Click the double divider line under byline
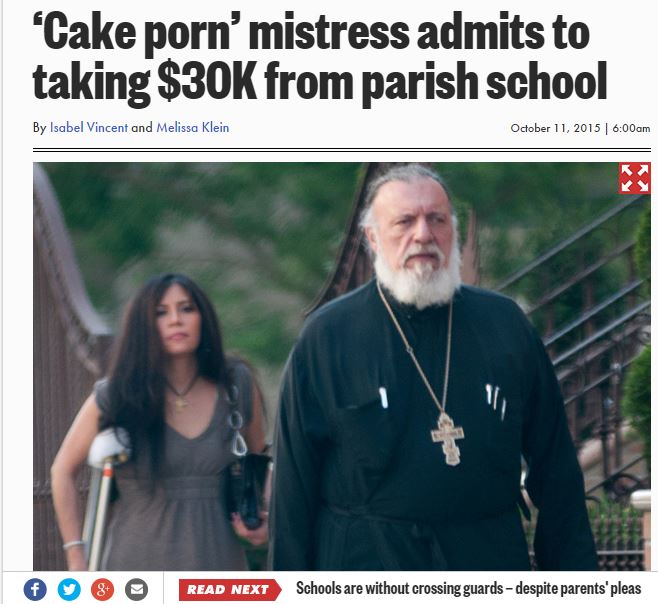Viewport: 658px width, 604px height. click(342, 150)
